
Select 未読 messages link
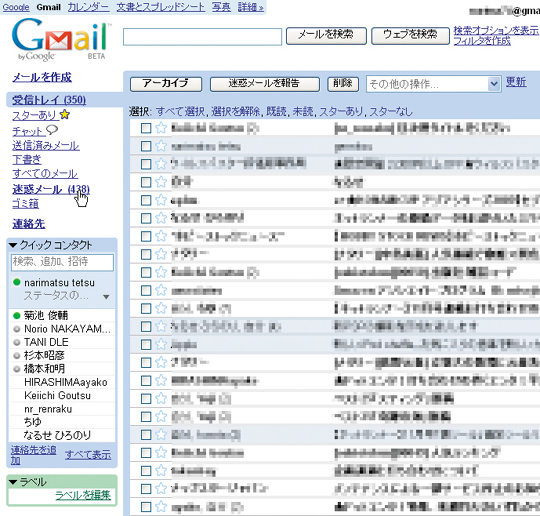[x=303, y=112]
